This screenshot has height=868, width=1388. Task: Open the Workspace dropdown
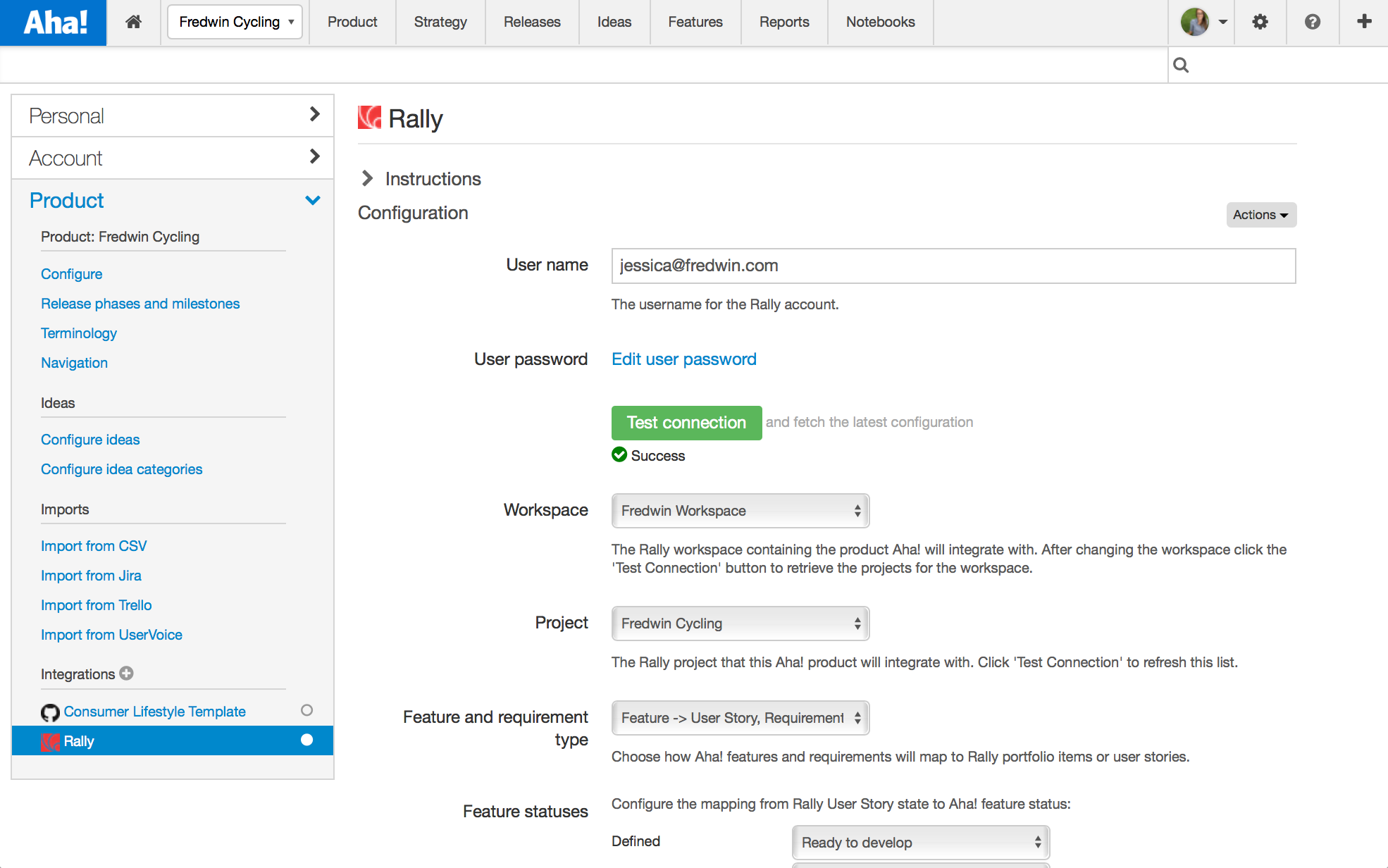click(x=740, y=511)
